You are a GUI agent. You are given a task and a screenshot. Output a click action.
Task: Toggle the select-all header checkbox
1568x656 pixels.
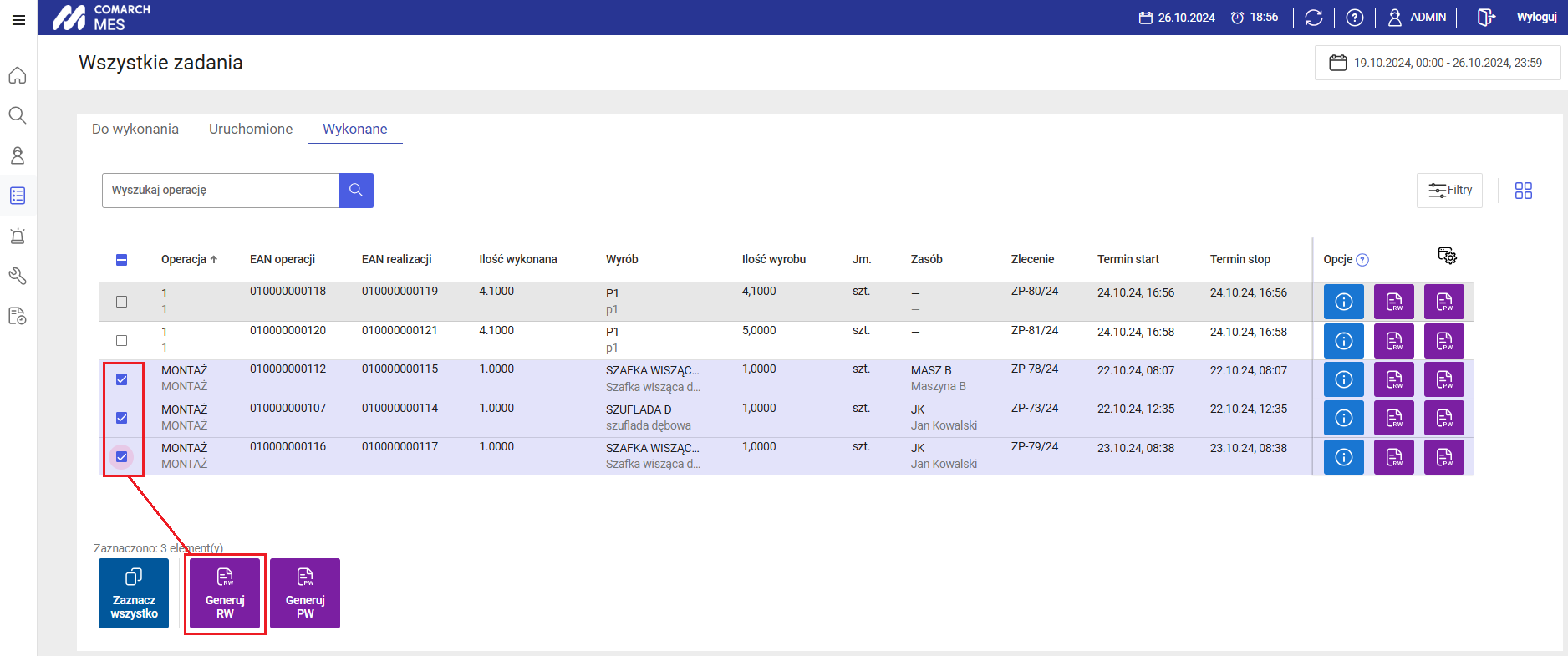(121, 260)
